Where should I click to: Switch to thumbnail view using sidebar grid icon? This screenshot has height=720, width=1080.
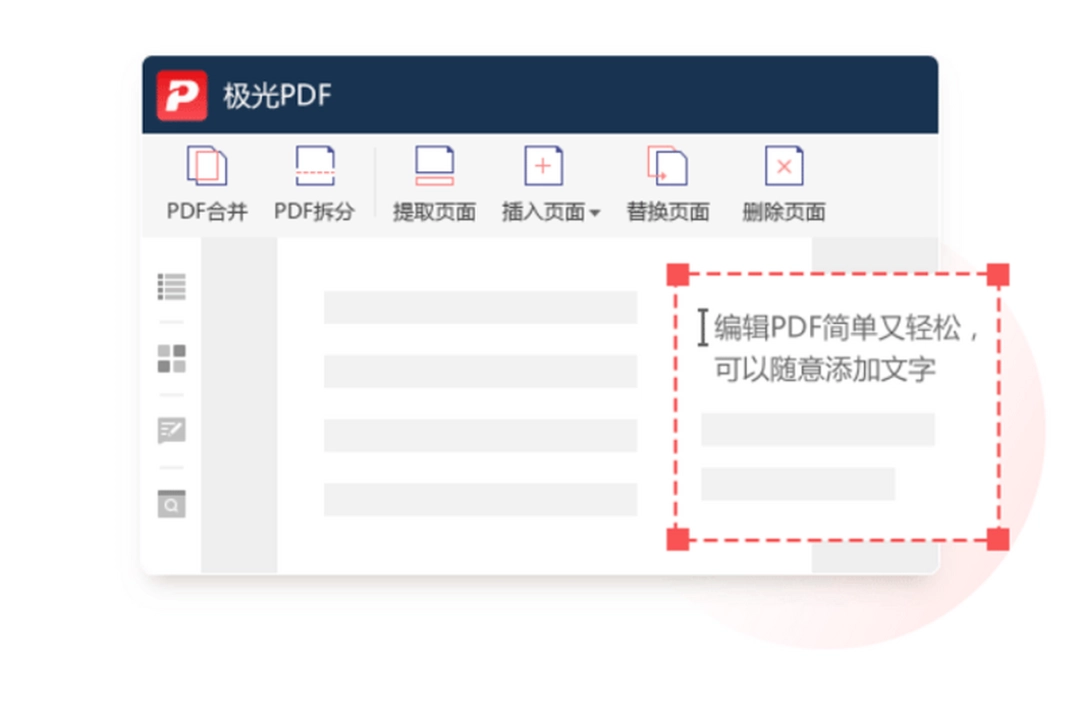(172, 360)
